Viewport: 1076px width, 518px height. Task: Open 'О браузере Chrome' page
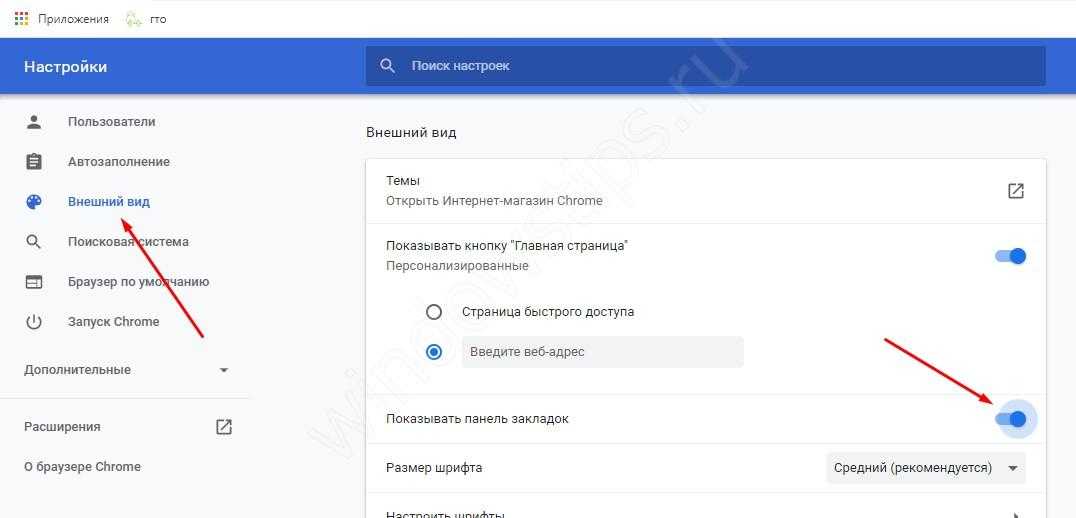coord(82,467)
